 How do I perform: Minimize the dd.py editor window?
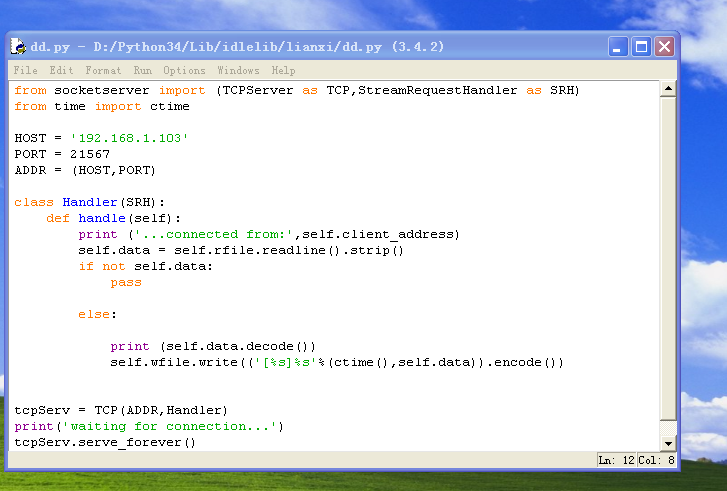pyautogui.click(x=620, y=47)
